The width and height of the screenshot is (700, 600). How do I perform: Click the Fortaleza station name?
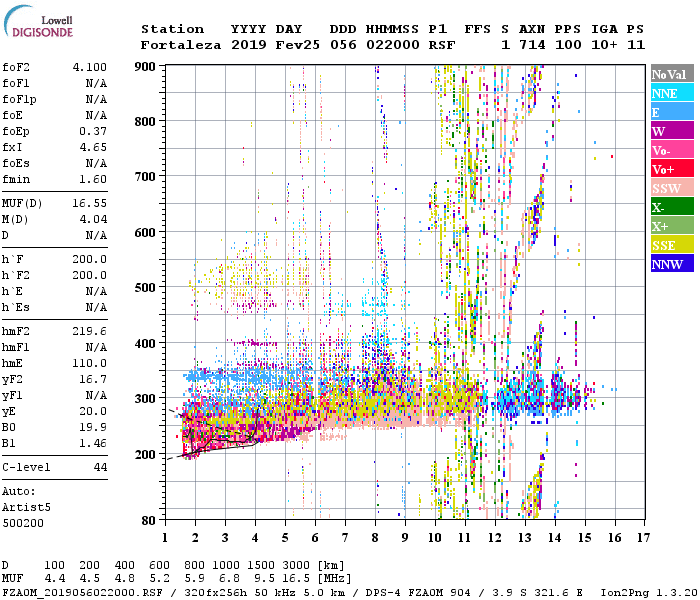coord(181,45)
